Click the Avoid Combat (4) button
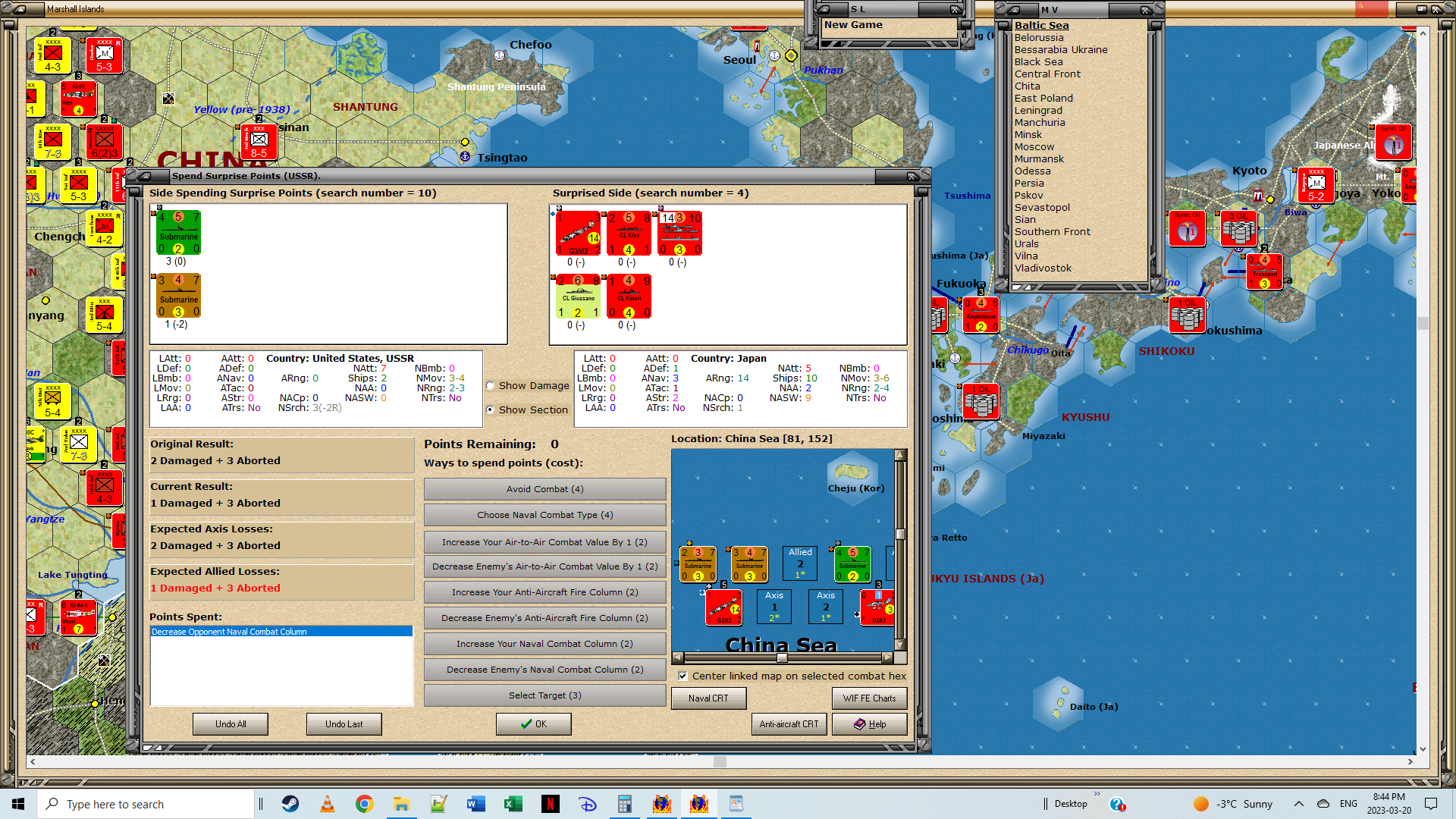Viewport: 1456px width, 819px height. coord(544,489)
